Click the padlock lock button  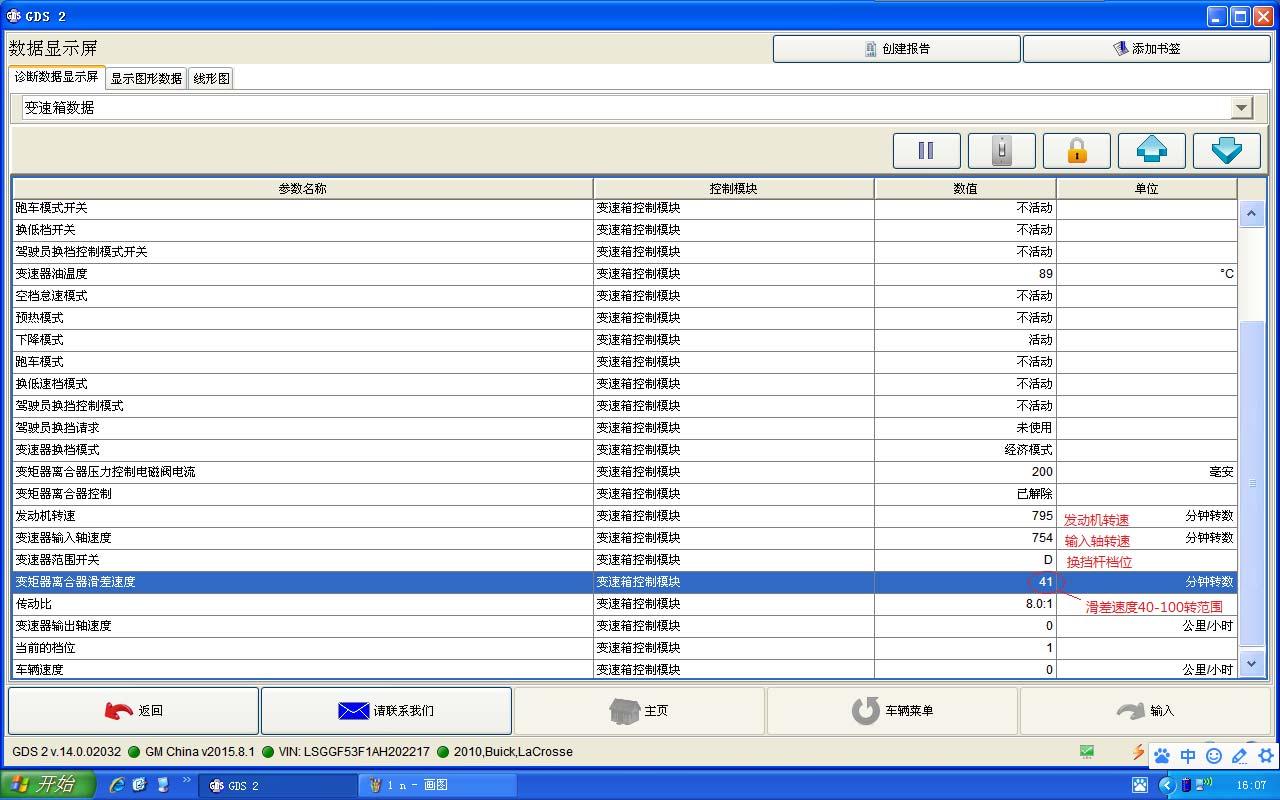[x=1076, y=151]
